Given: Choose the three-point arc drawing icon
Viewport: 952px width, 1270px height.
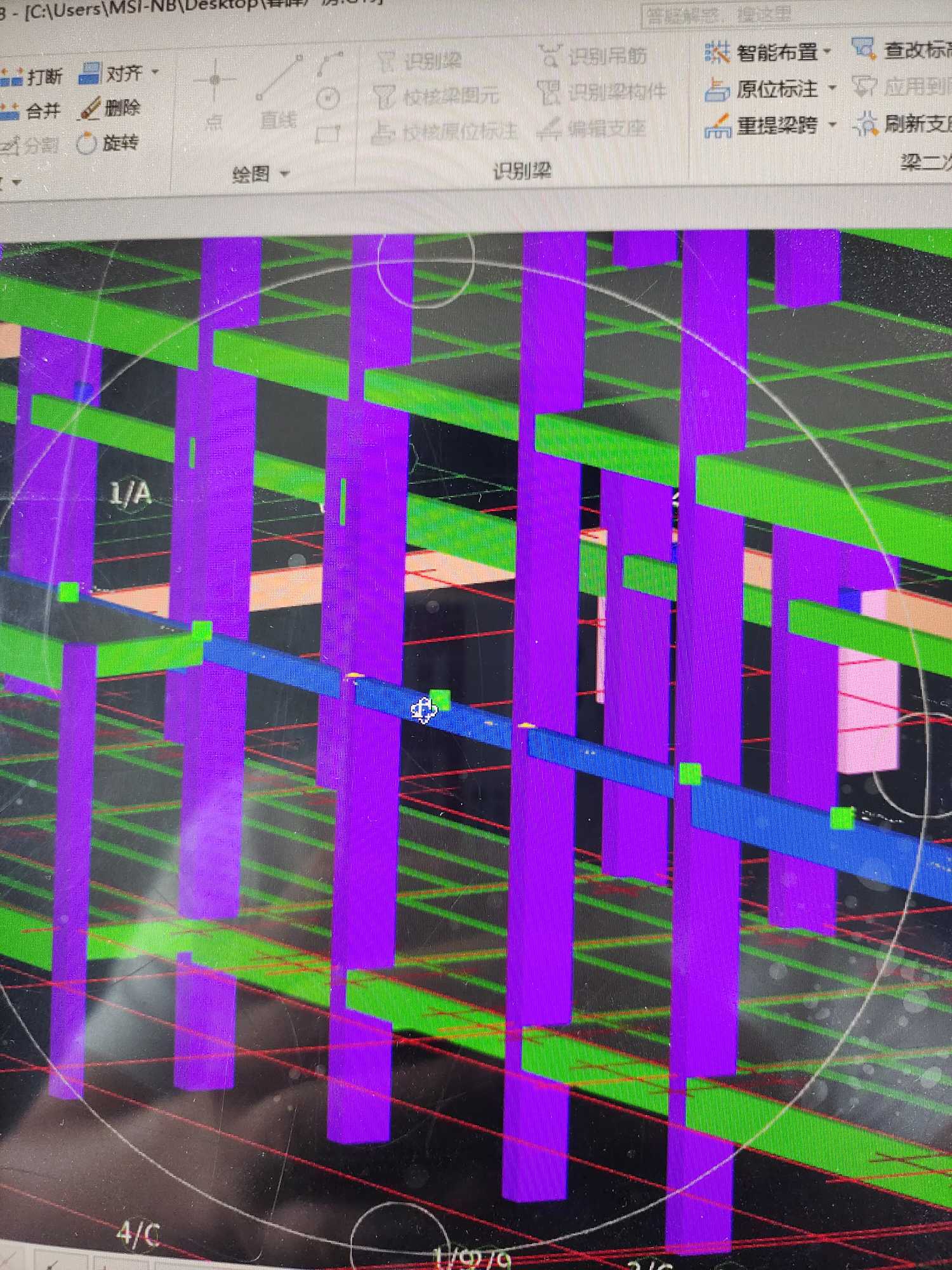Looking at the screenshot, I should point(329,63).
